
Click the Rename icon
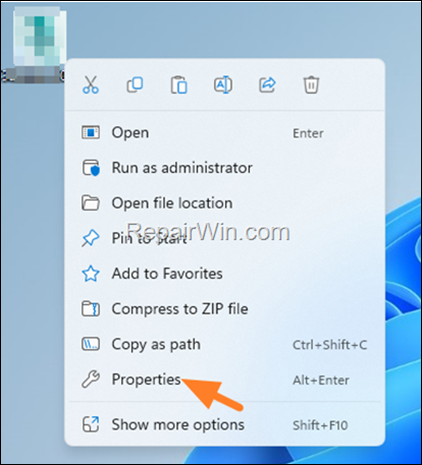(223, 85)
